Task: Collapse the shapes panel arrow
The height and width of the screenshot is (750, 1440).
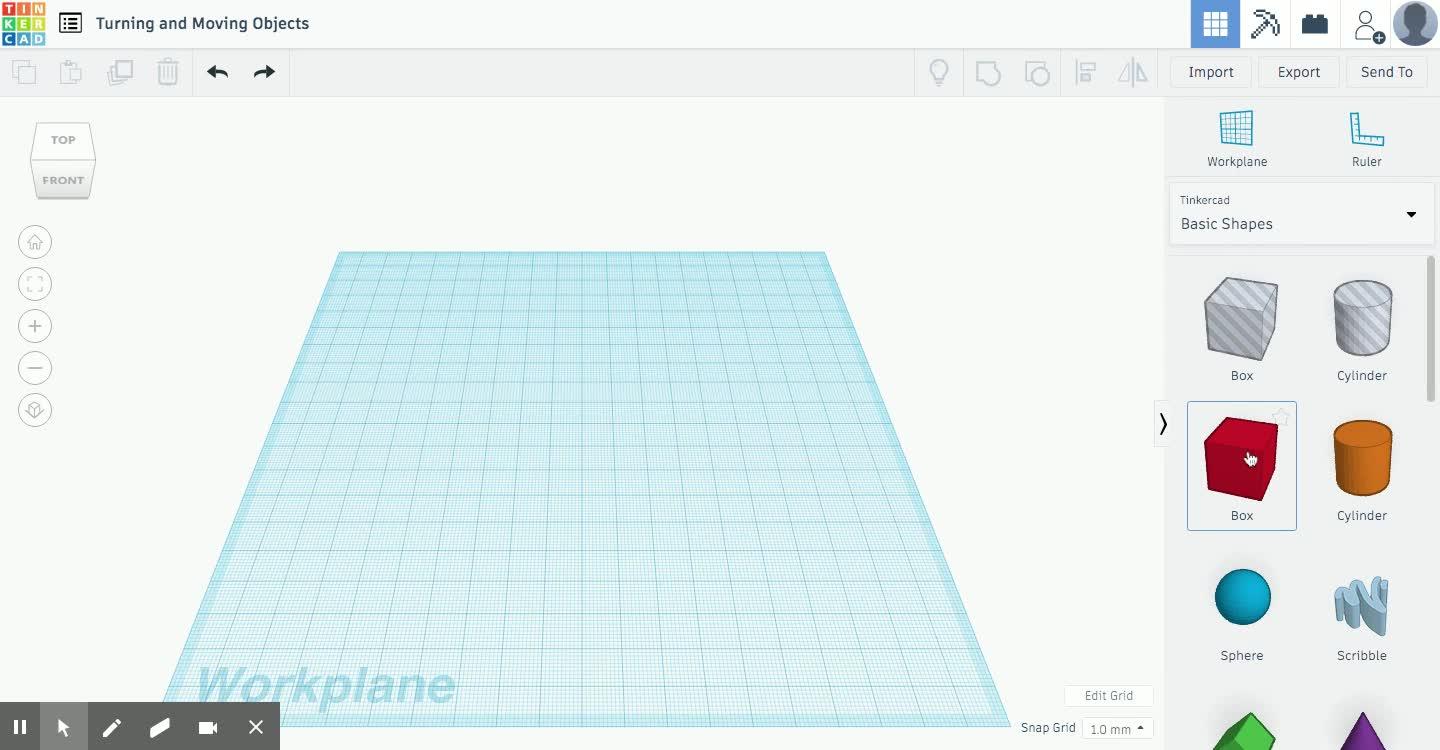Action: (x=1162, y=424)
